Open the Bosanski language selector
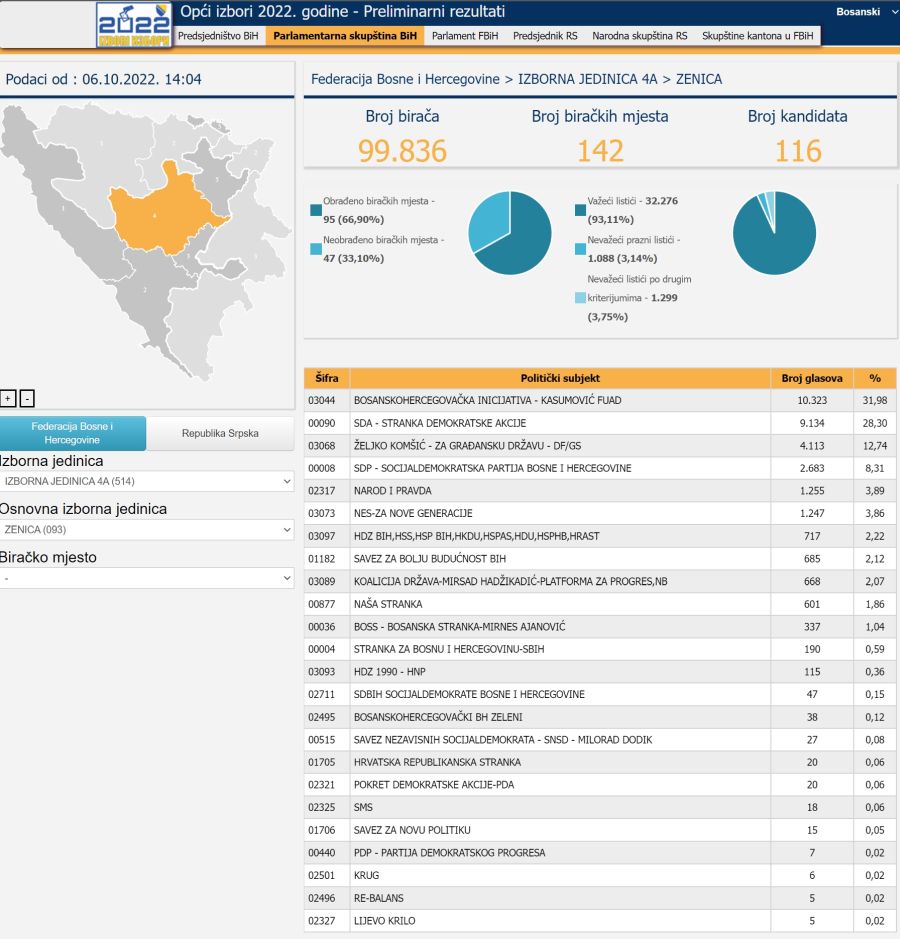Viewport: 900px width, 939px height. coord(863,12)
